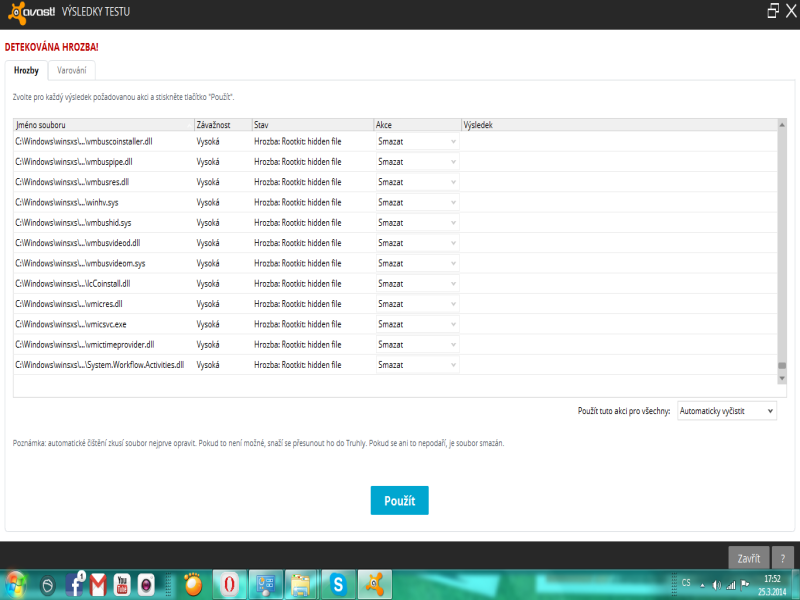Viewport: 800px width, 600px height.
Task: Click the Vysoká severity of vmbuspipe.dll
Action: 208,162
